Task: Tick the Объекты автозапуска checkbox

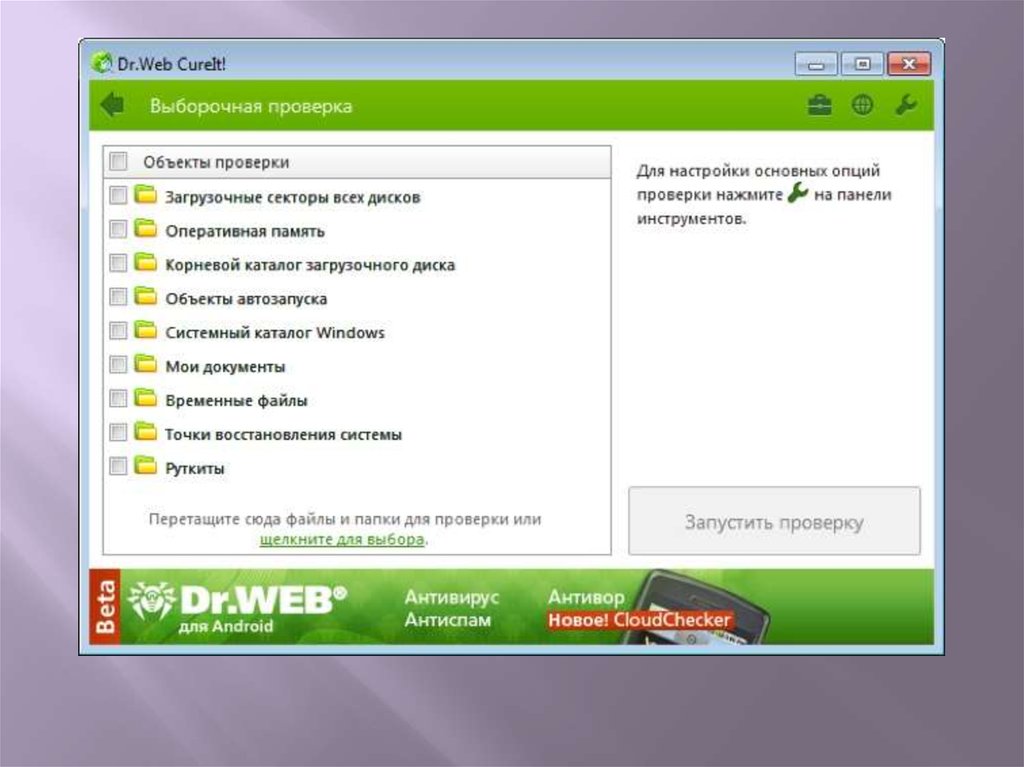Action: click(x=118, y=297)
